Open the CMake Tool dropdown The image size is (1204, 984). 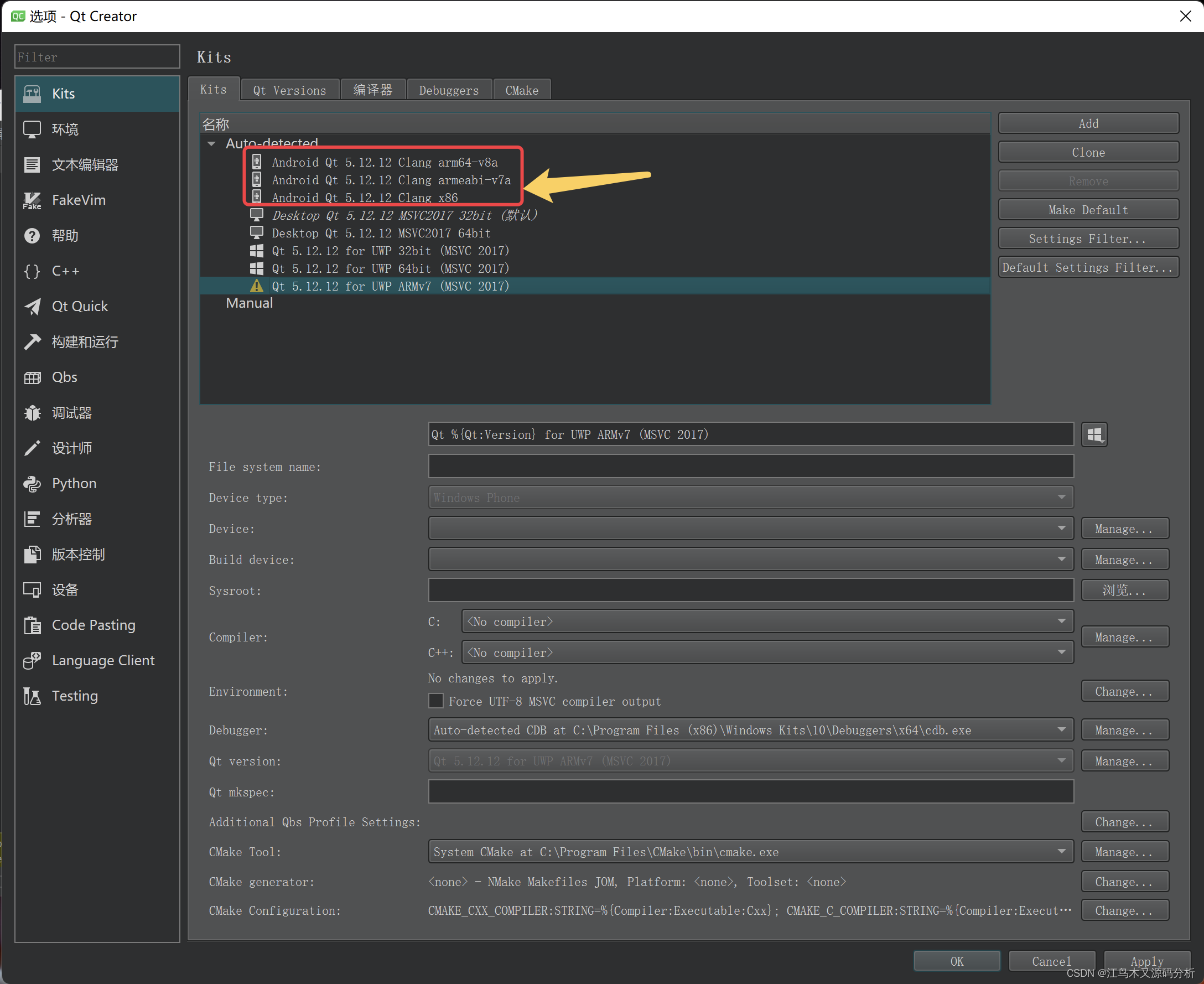(x=1062, y=851)
